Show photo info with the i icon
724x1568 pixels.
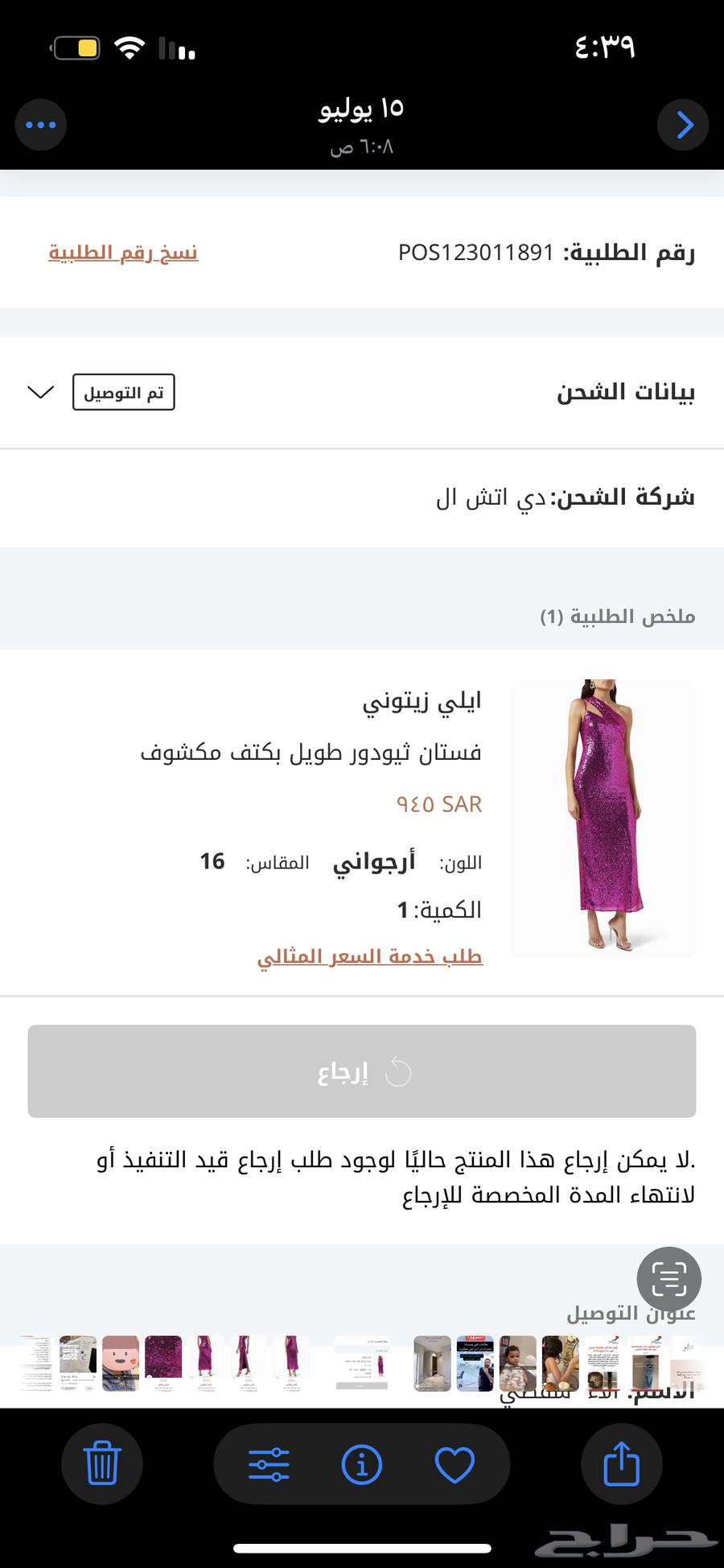362,1464
